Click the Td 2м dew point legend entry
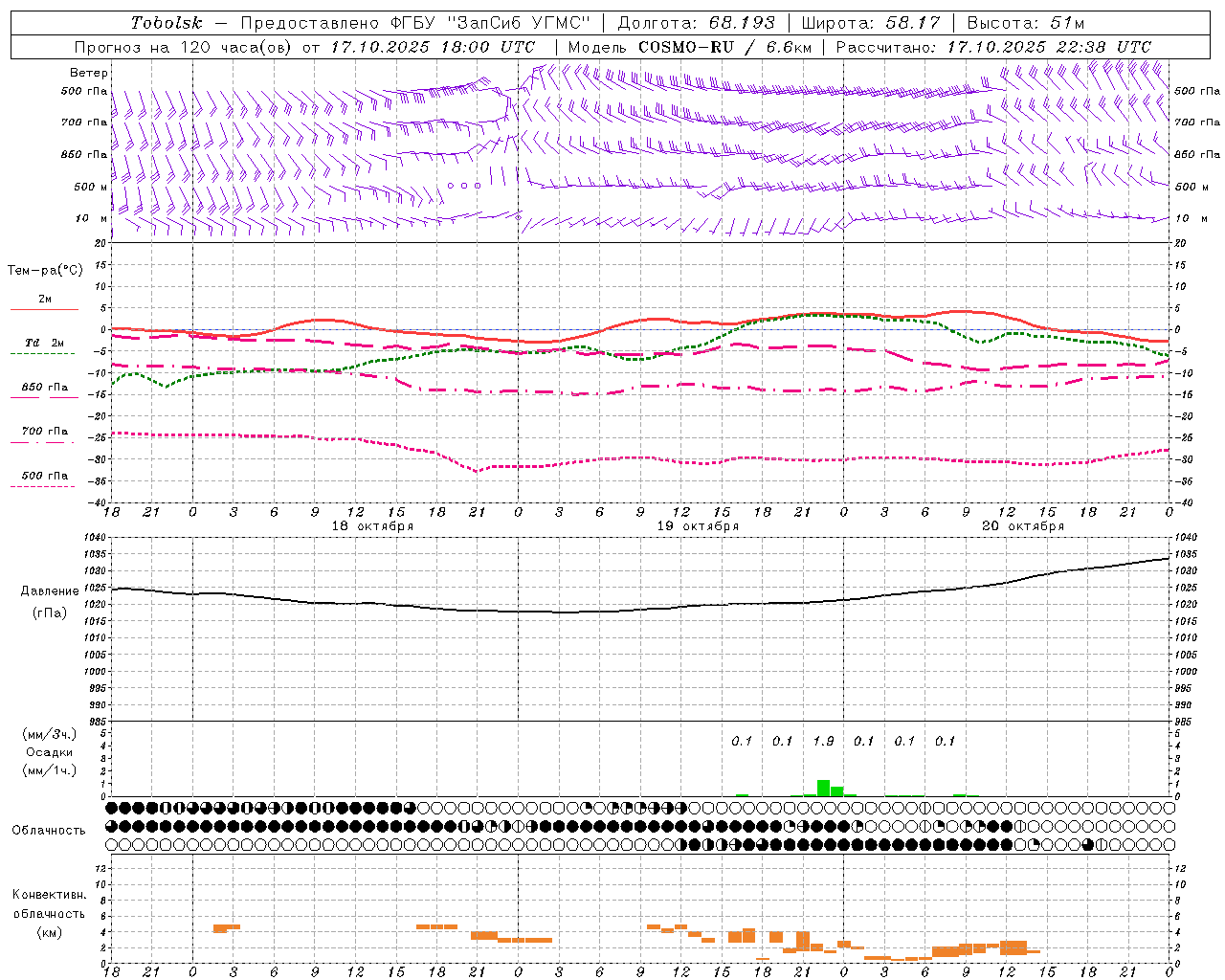 pyautogui.click(x=44, y=343)
